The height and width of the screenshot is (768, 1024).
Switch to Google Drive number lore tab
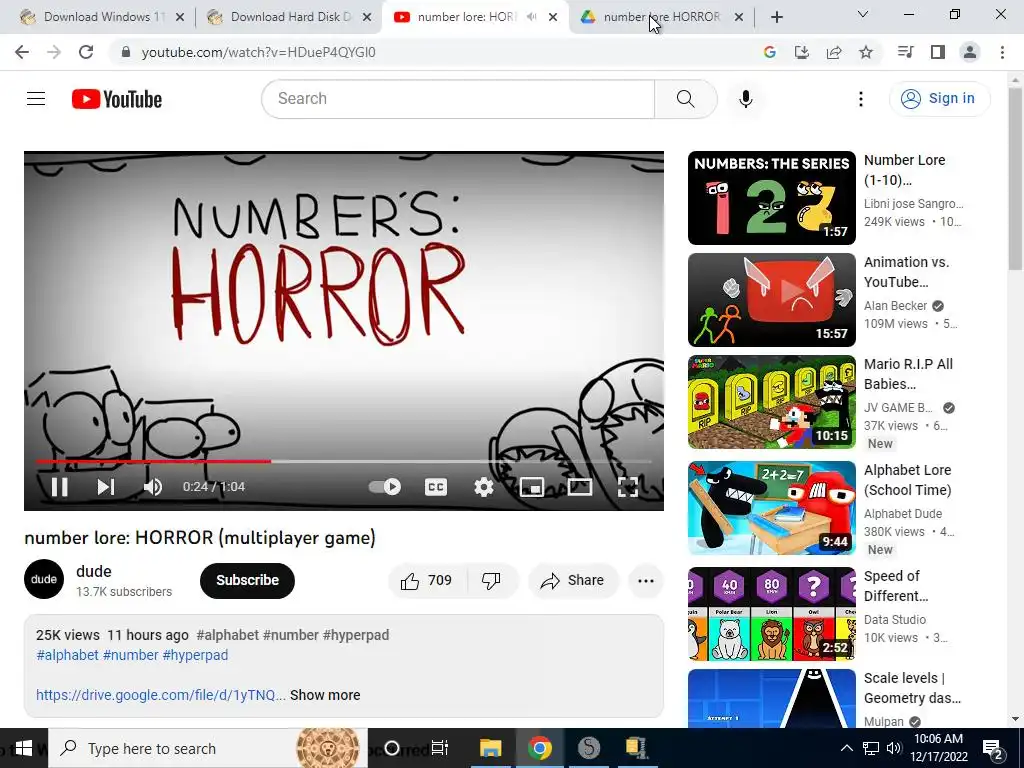pos(660,17)
